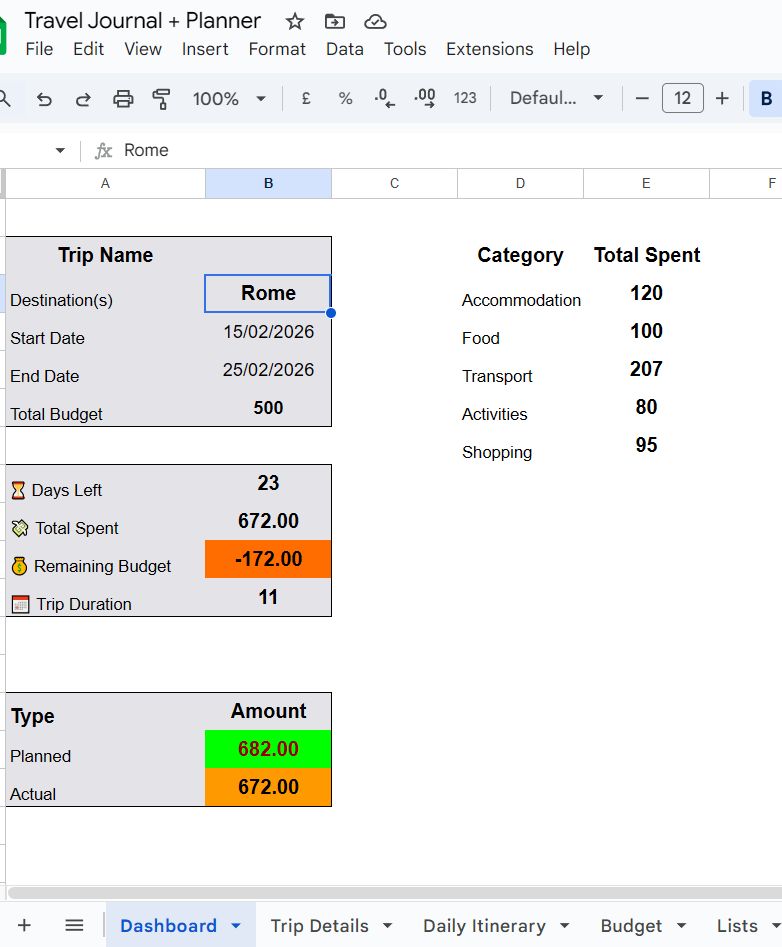This screenshot has width=782, height=947.
Task: Select the Trip Duration value 11
Action: [x=268, y=597]
